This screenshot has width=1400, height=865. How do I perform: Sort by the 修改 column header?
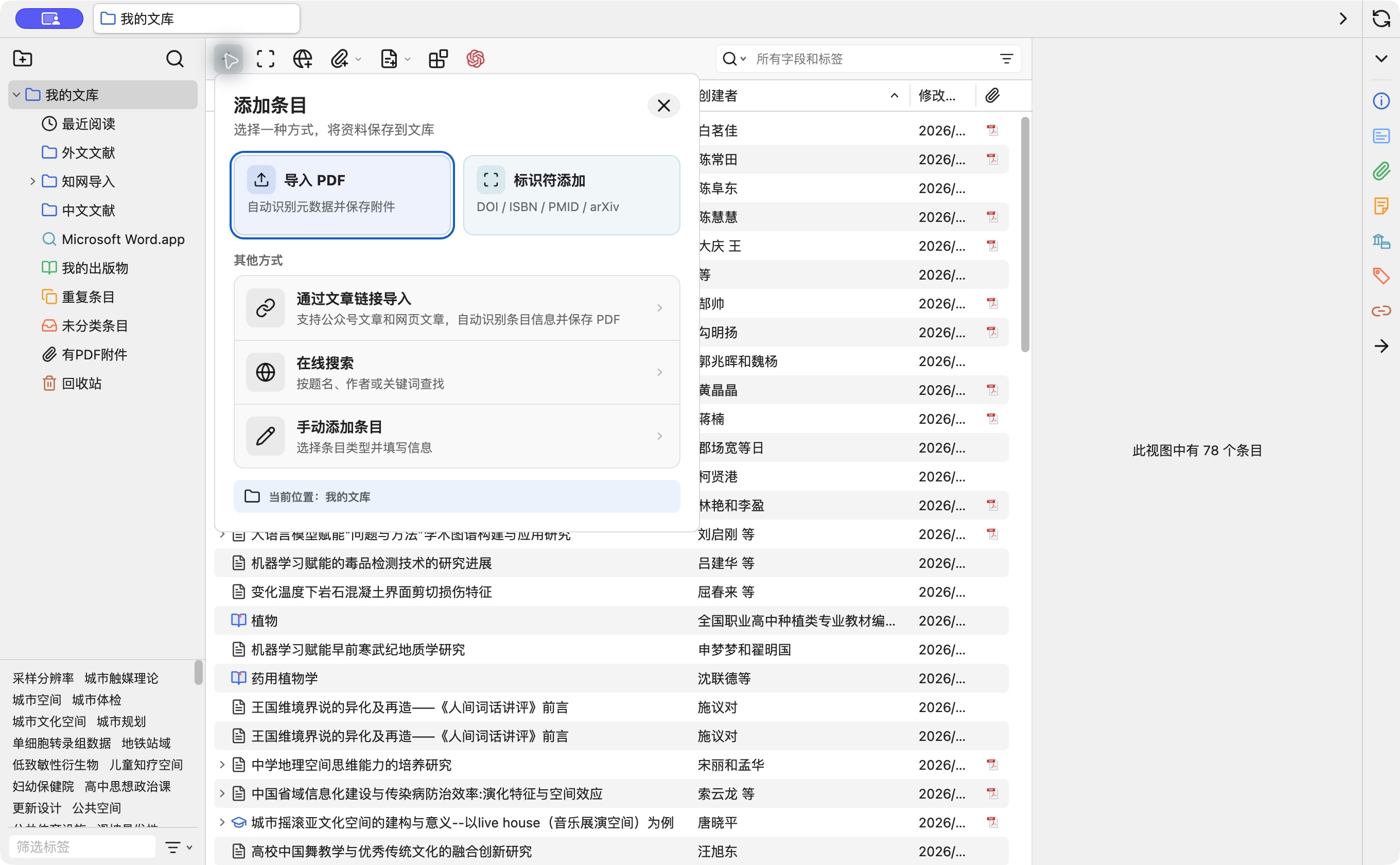coord(941,96)
